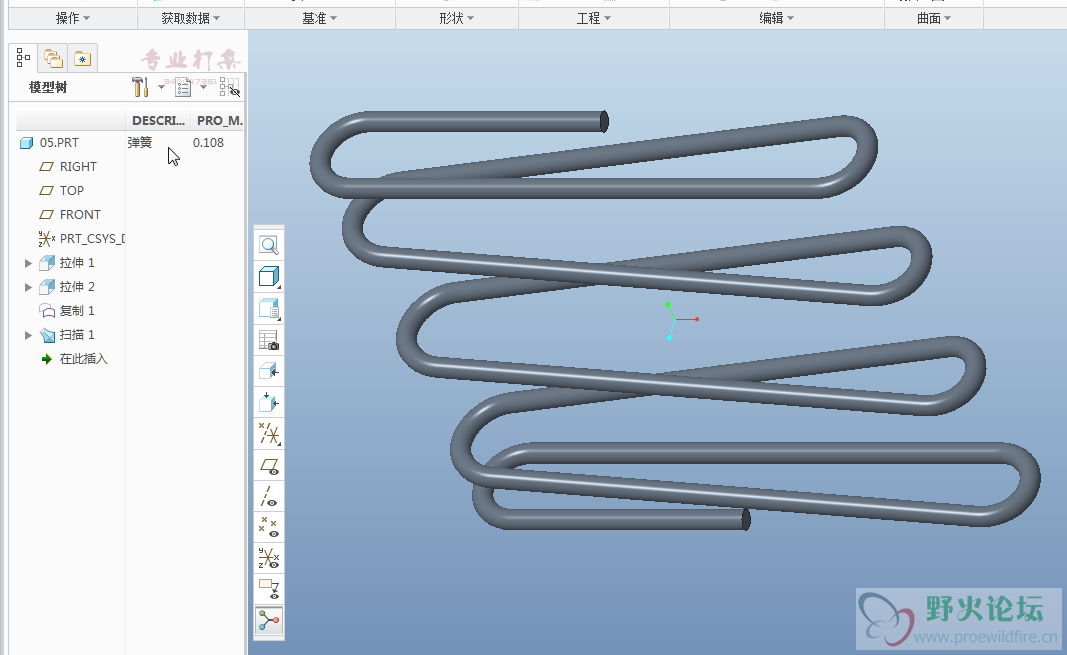Viewport: 1067px width, 655px height.
Task: Click the spring wire model's top end face
Action: [604, 122]
